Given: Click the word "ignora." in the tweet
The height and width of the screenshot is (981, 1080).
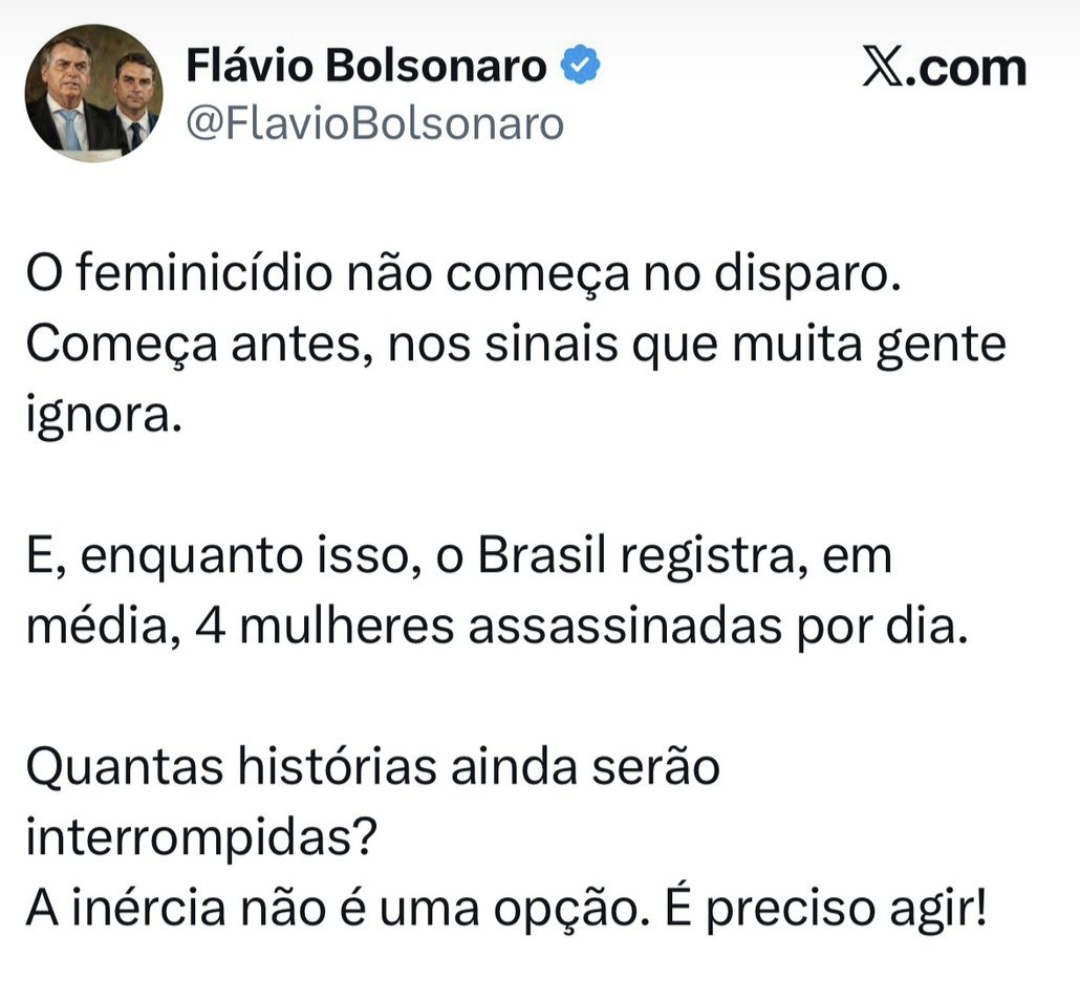Looking at the screenshot, I should (x=103, y=413).
